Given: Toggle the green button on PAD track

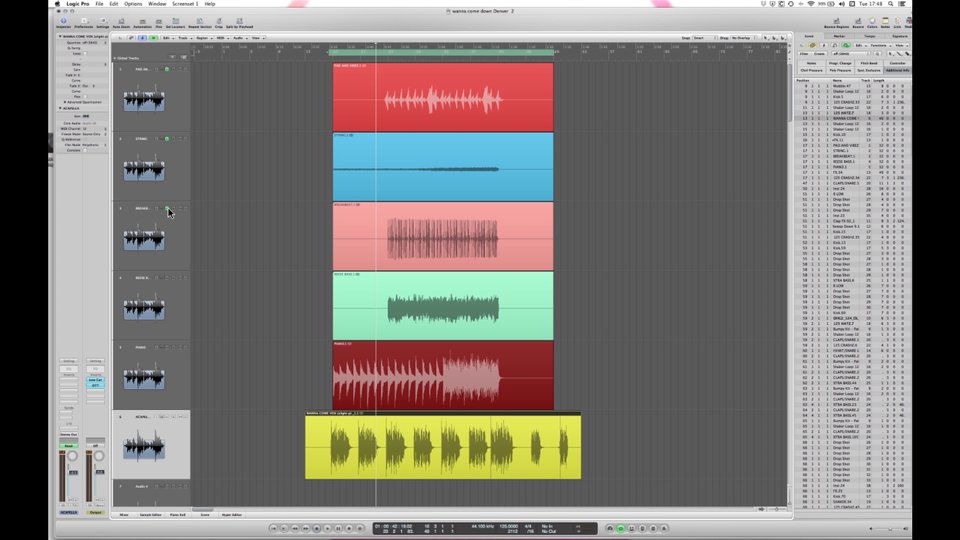Looking at the screenshot, I should [167, 69].
